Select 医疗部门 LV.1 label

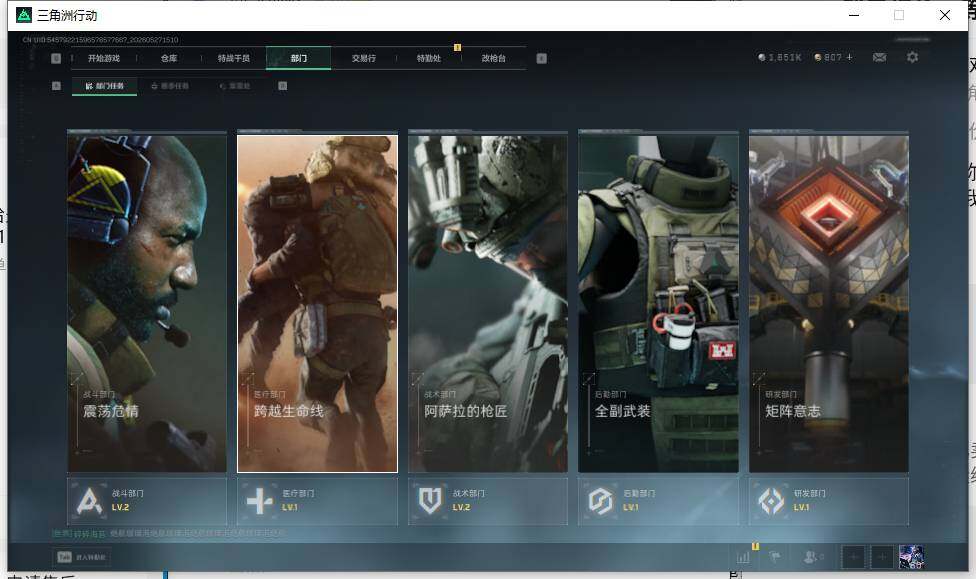click(x=298, y=501)
